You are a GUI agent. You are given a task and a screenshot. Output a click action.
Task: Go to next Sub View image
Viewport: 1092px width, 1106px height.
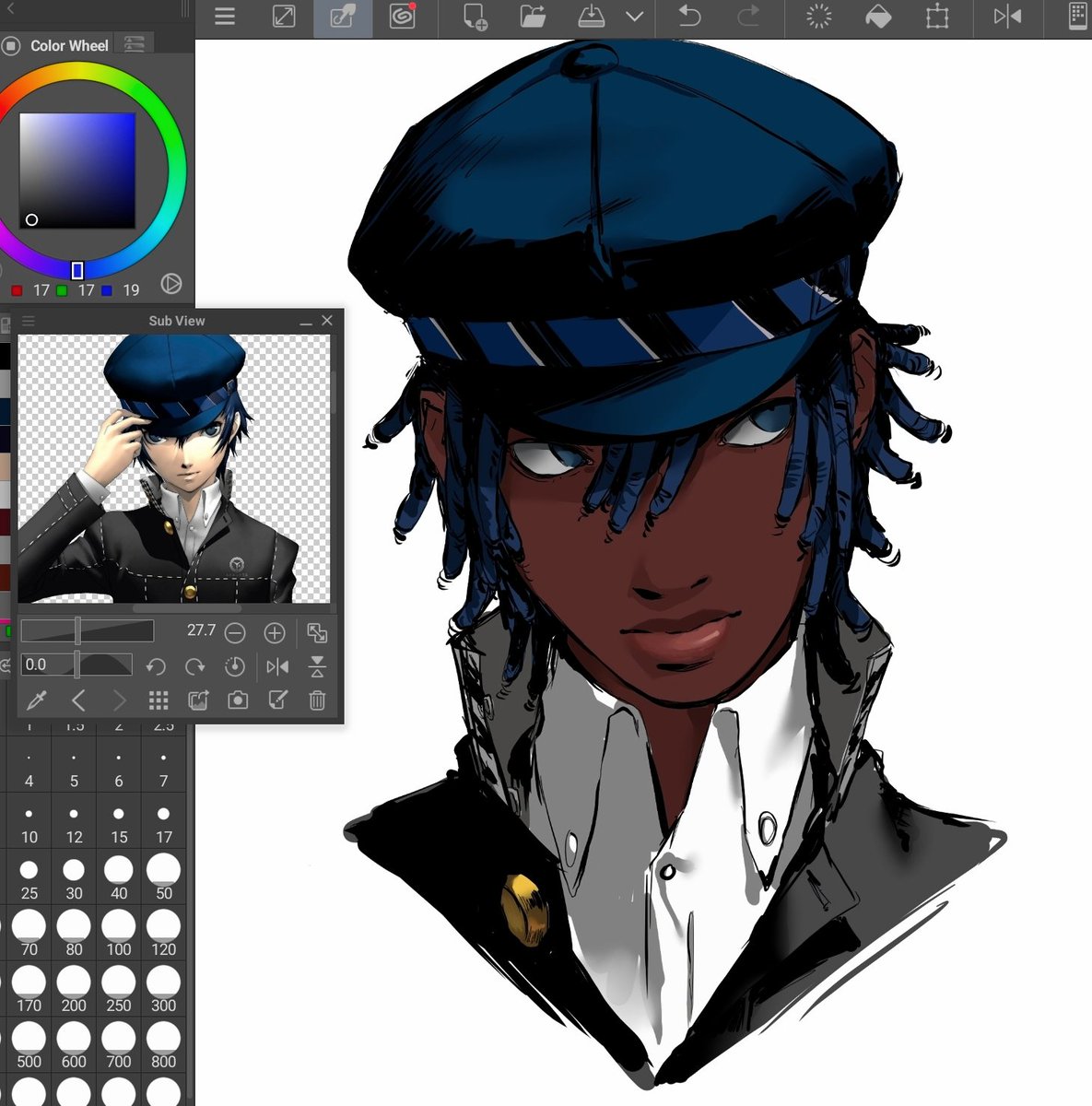click(119, 701)
